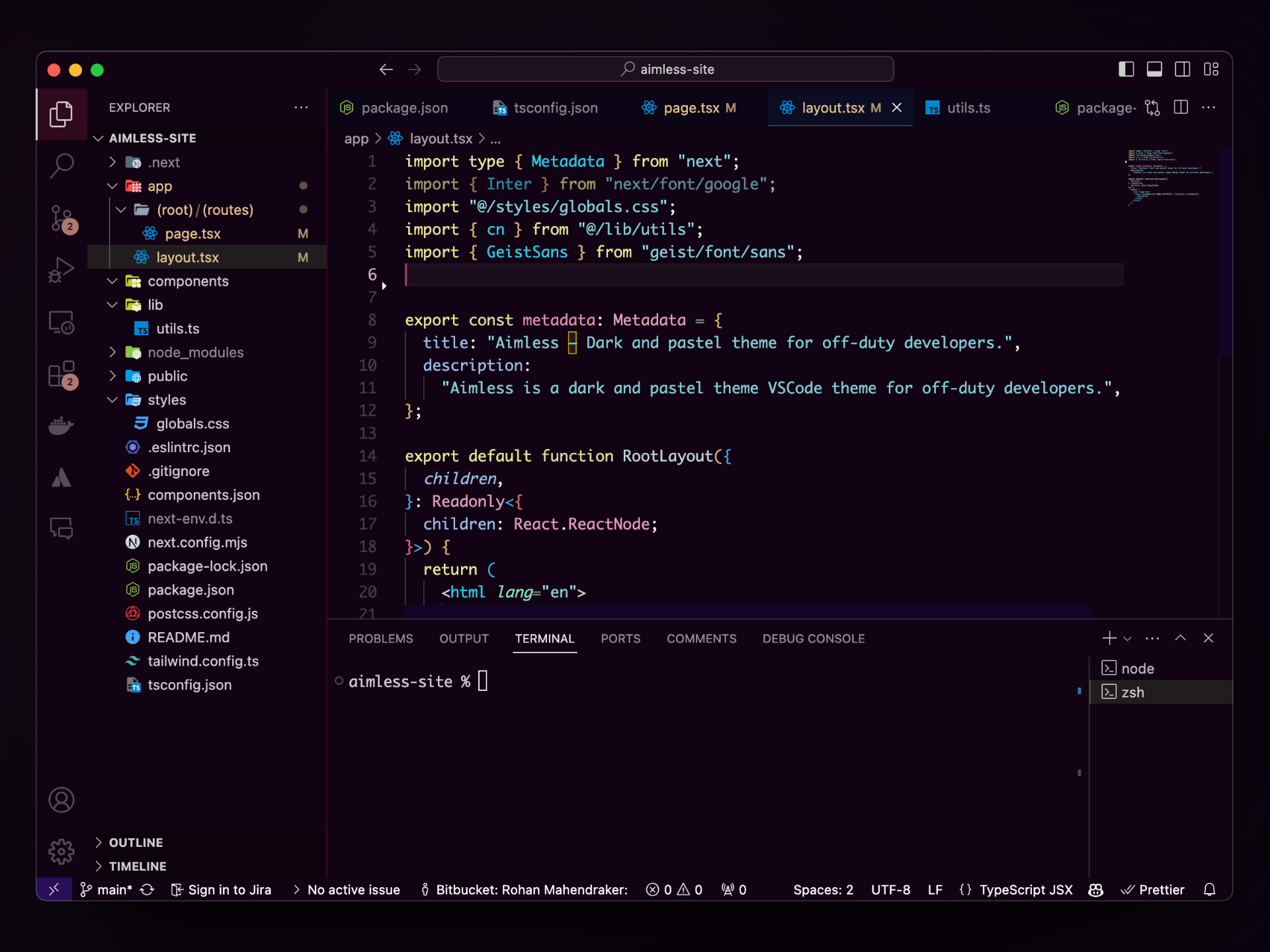1270x952 pixels.
Task: Open the remote window button in status bar
Action: pyautogui.click(x=54, y=889)
